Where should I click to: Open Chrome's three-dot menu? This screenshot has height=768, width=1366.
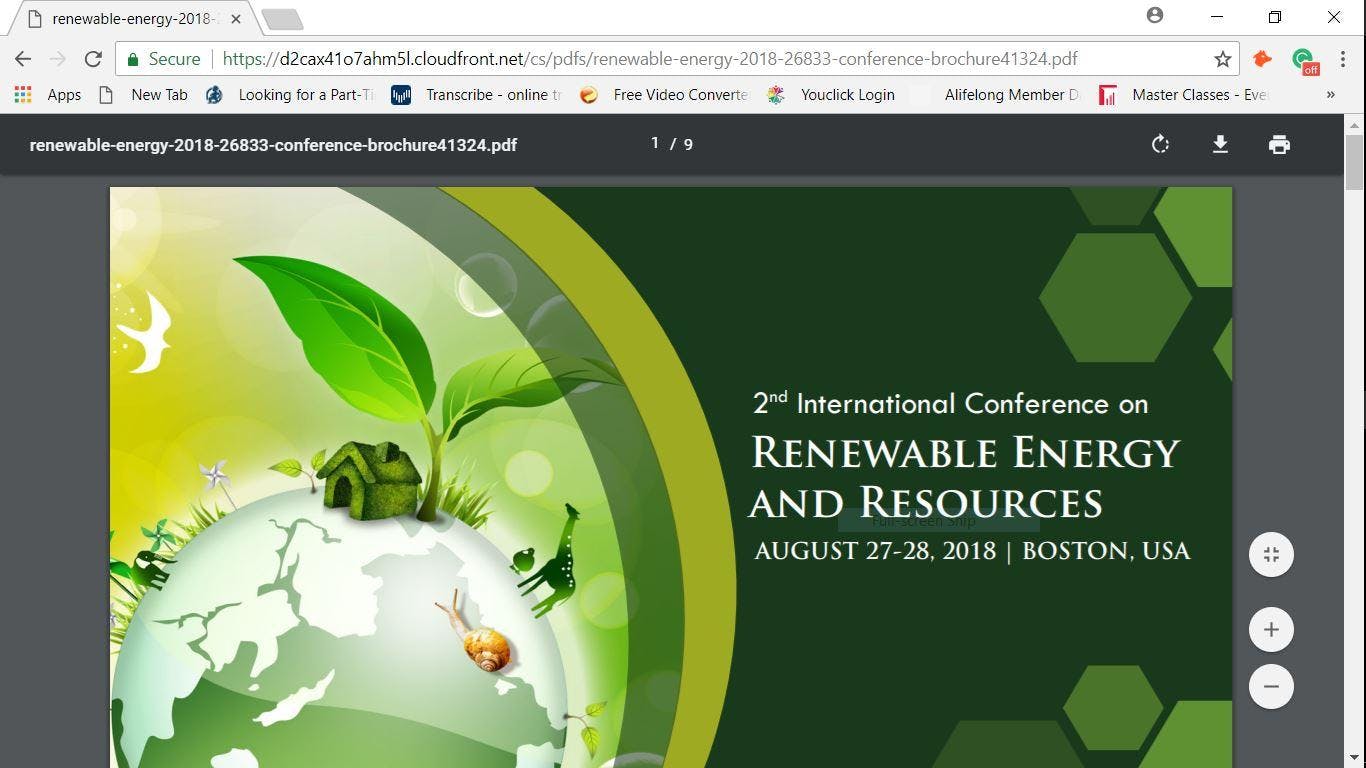tap(1343, 59)
